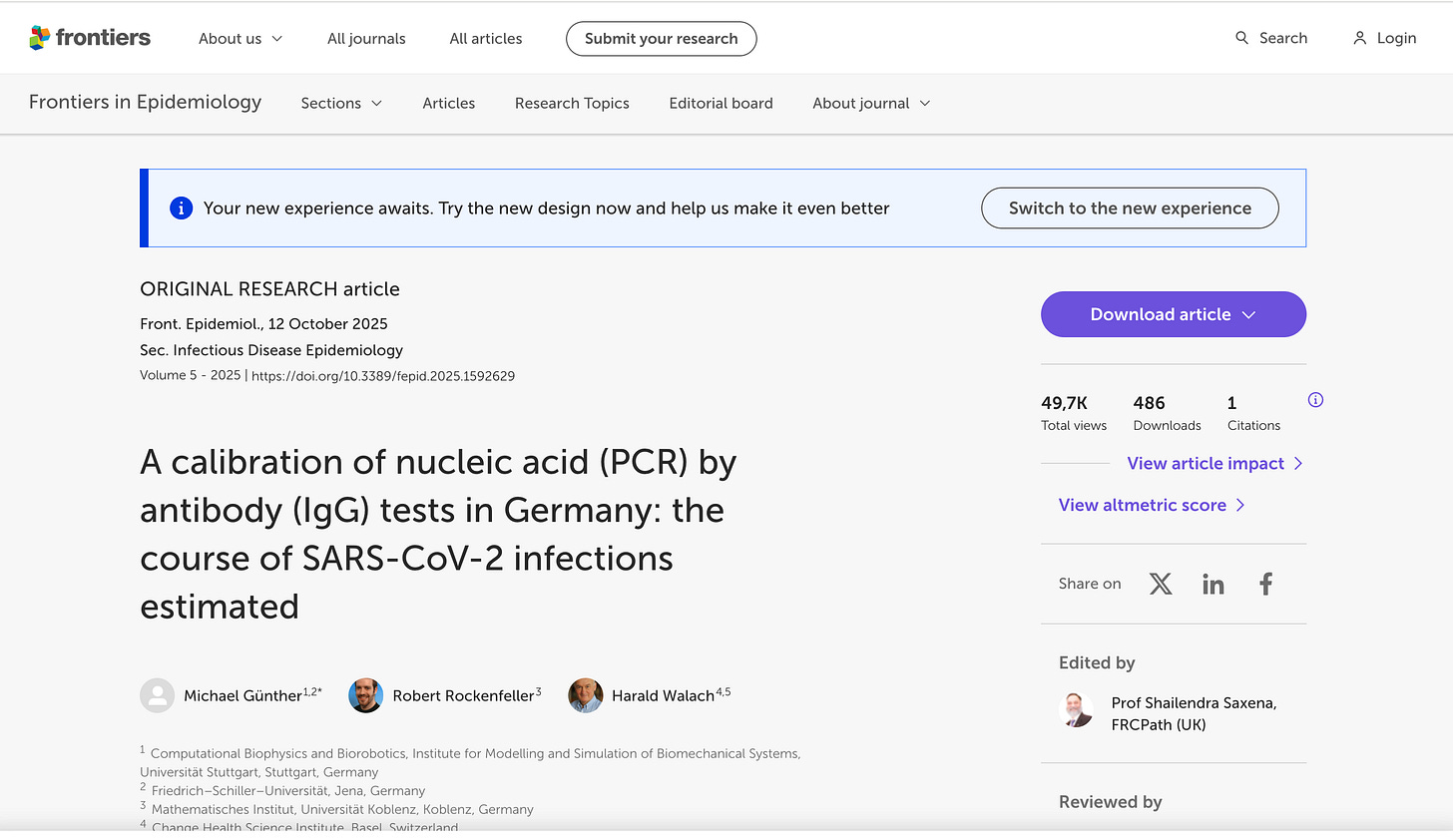Click 'Edited by' heading
The image size is (1453, 840).
pyautogui.click(x=1097, y=662)
